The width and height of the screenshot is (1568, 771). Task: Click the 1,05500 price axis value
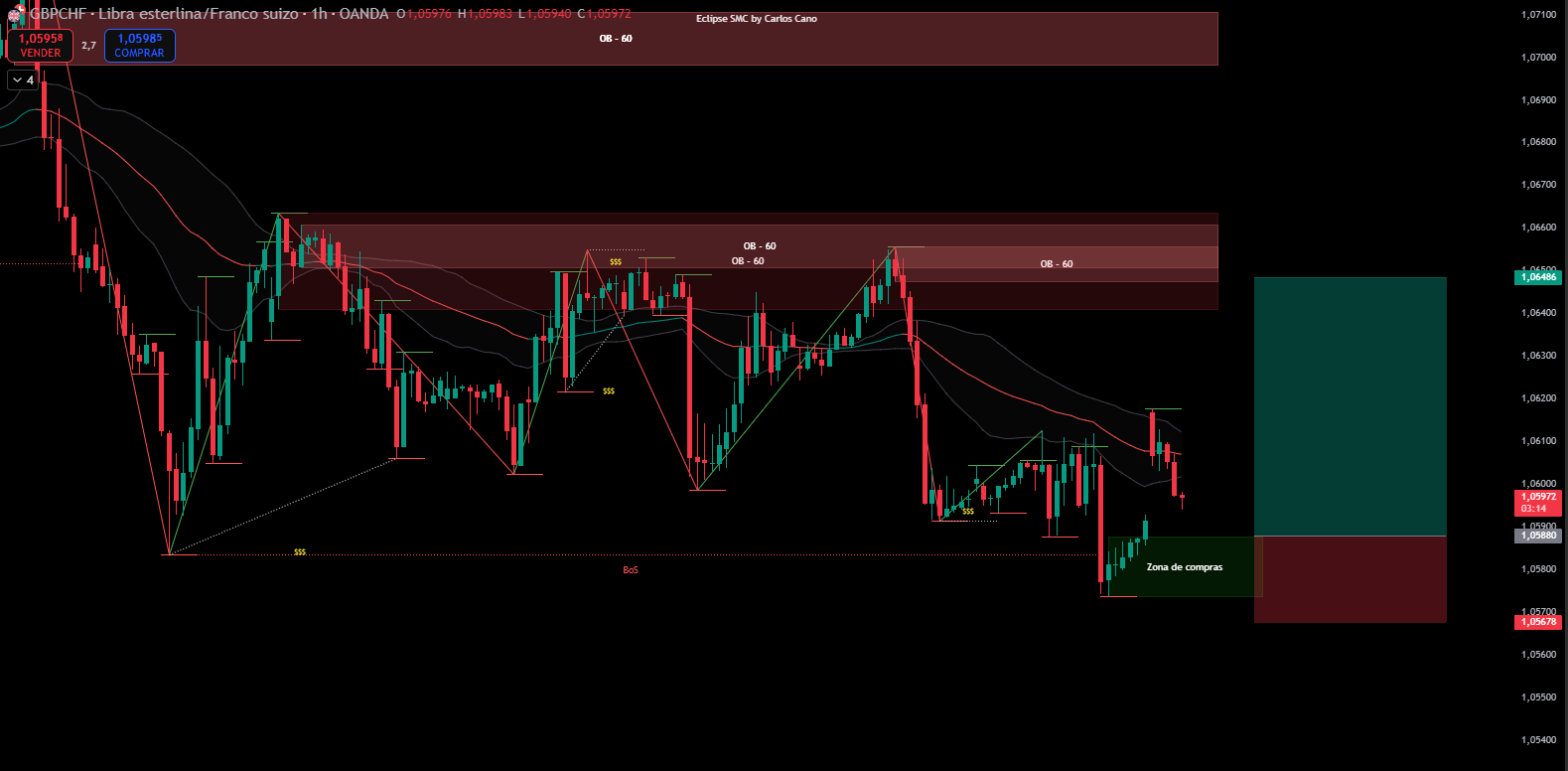tap(1538, 697)
